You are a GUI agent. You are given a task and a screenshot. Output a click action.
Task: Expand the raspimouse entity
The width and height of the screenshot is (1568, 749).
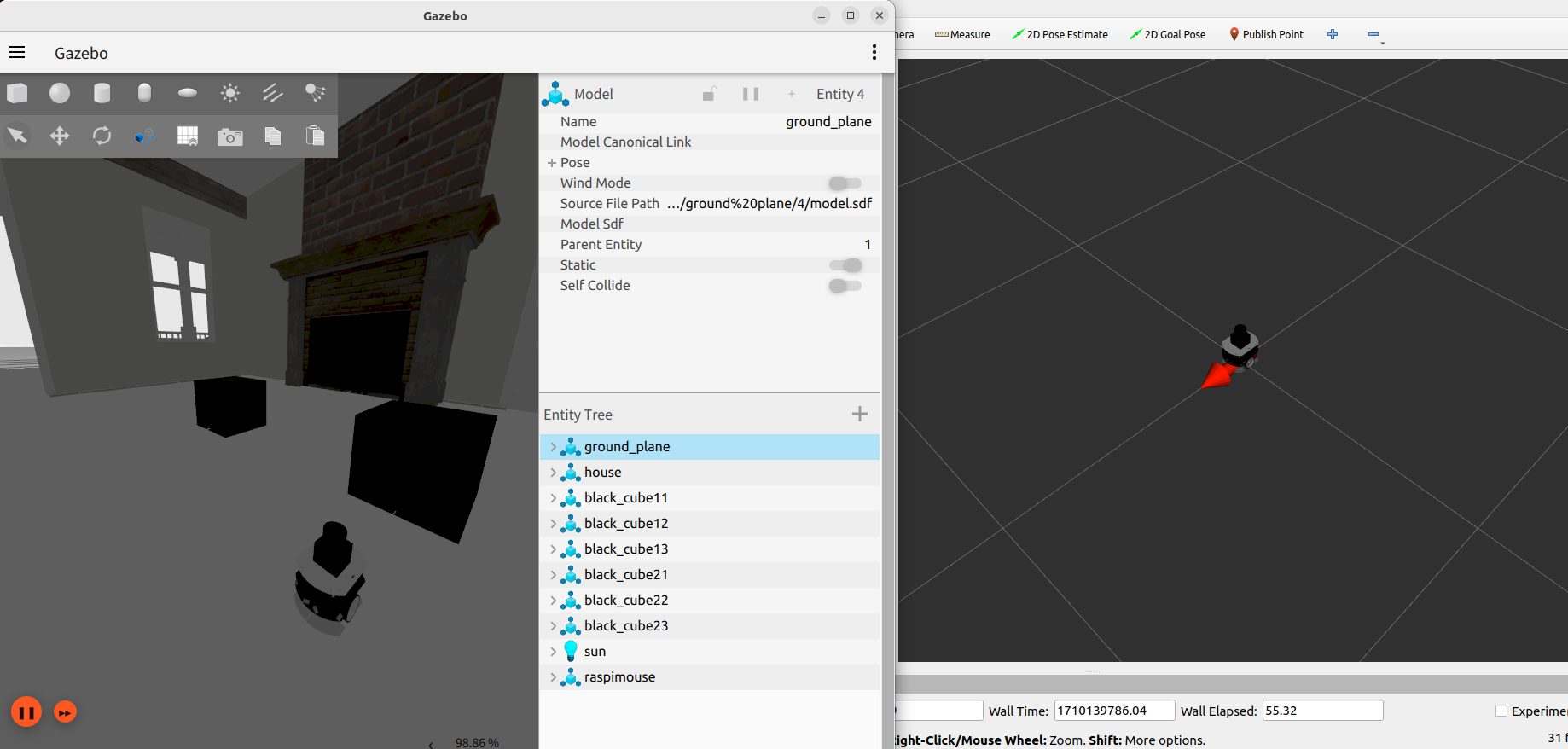[553, 677]
